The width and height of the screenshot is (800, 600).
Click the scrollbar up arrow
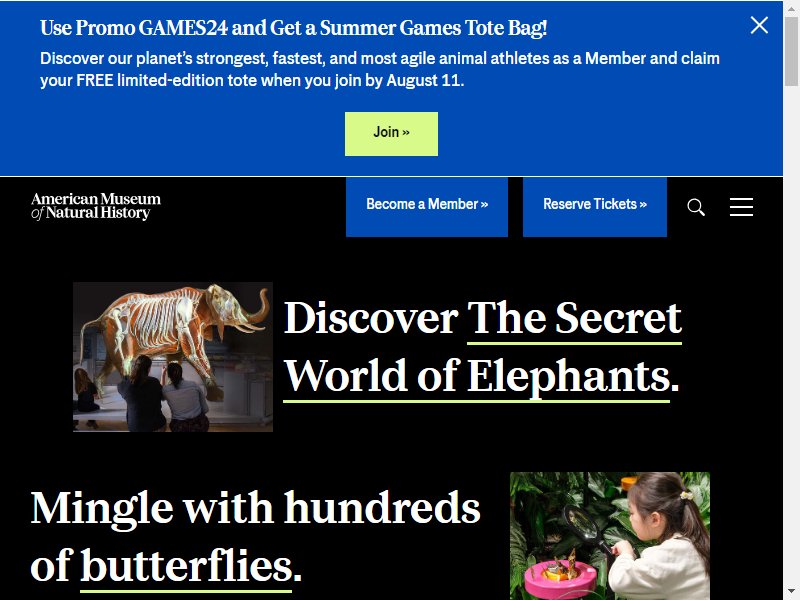[x=791, y=6]
